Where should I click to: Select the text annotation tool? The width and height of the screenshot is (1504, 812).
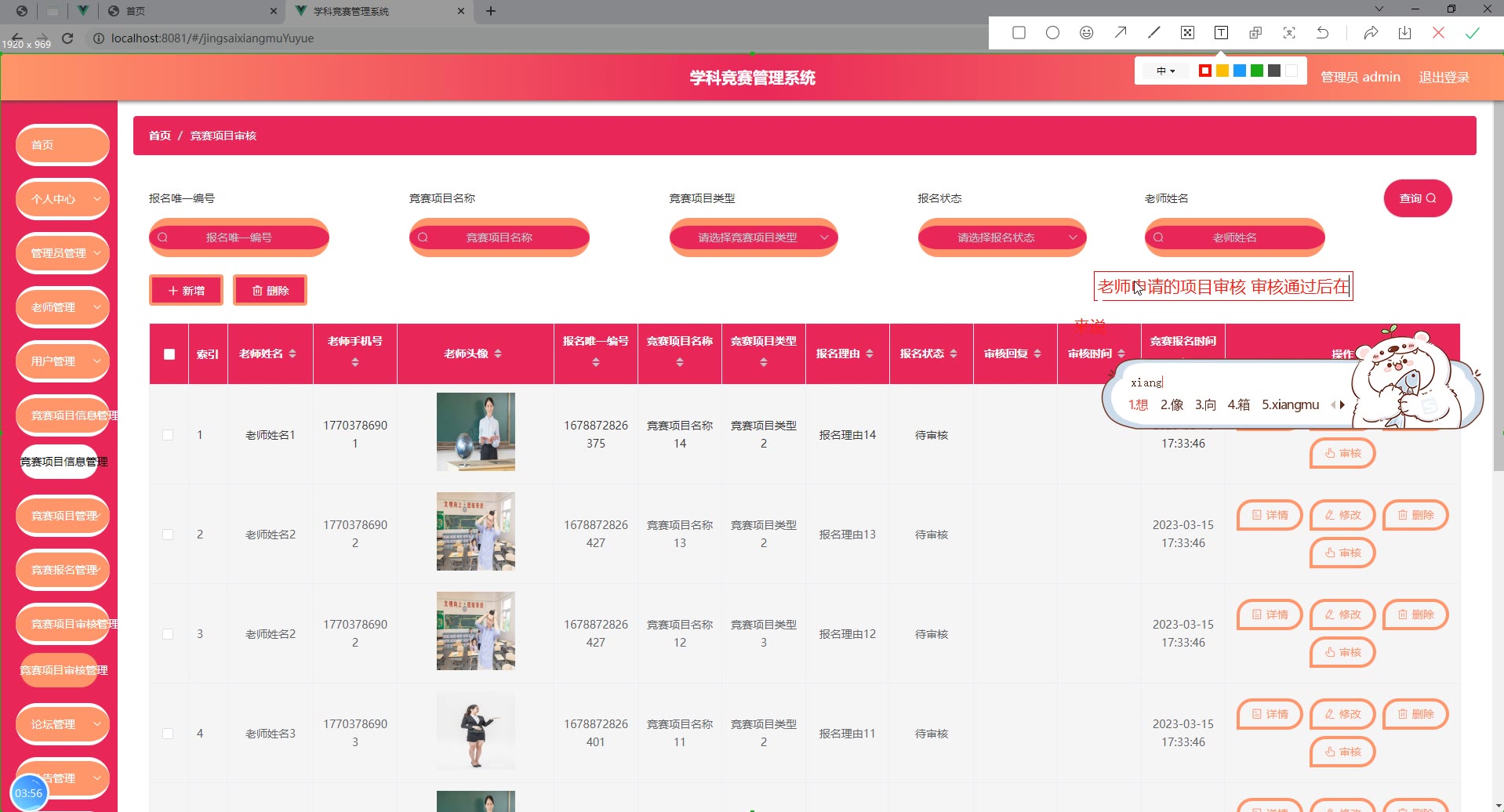1221,33
